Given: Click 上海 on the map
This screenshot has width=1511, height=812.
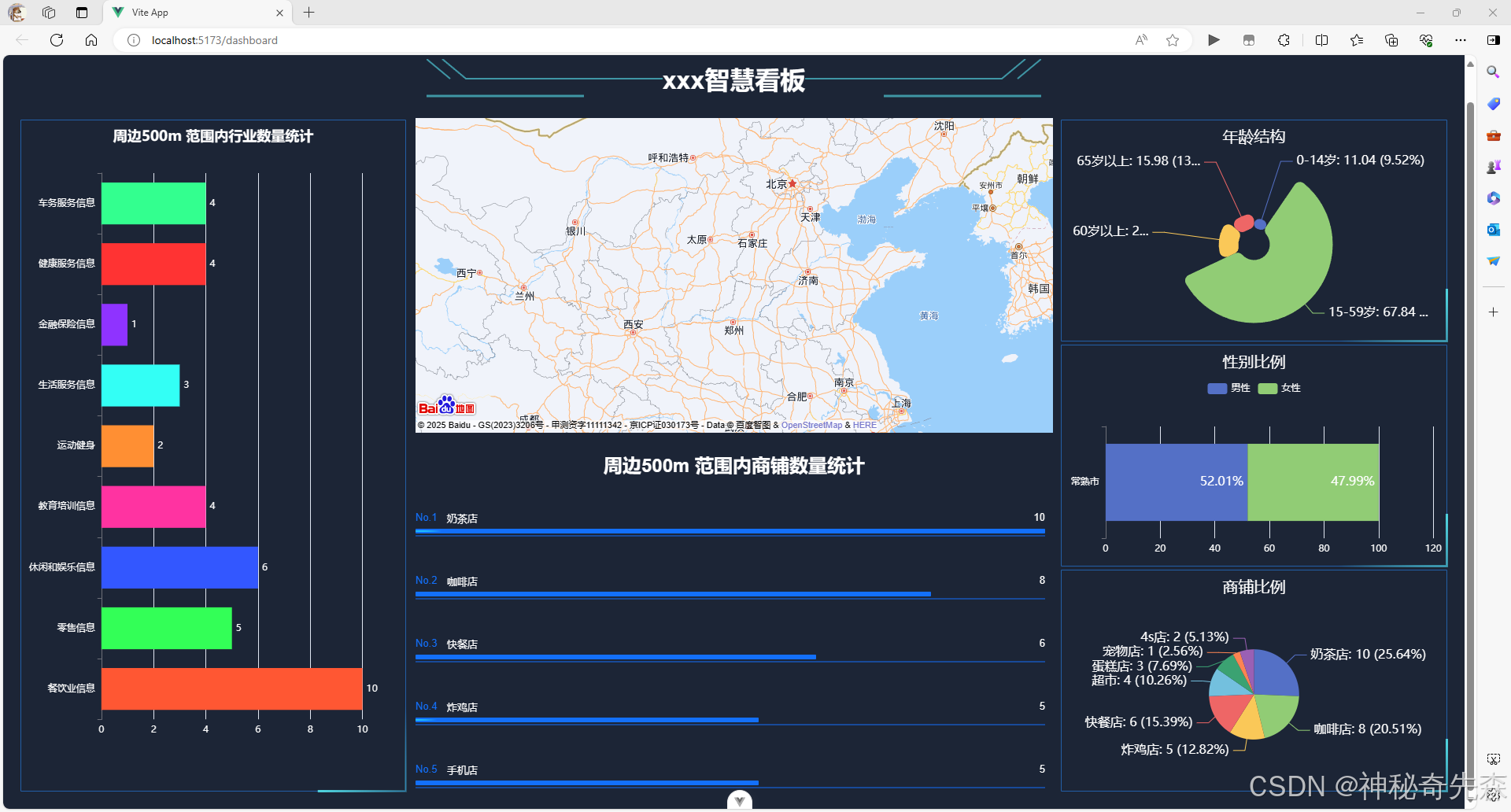Looking at the screenshot, I should pos(901,404).
